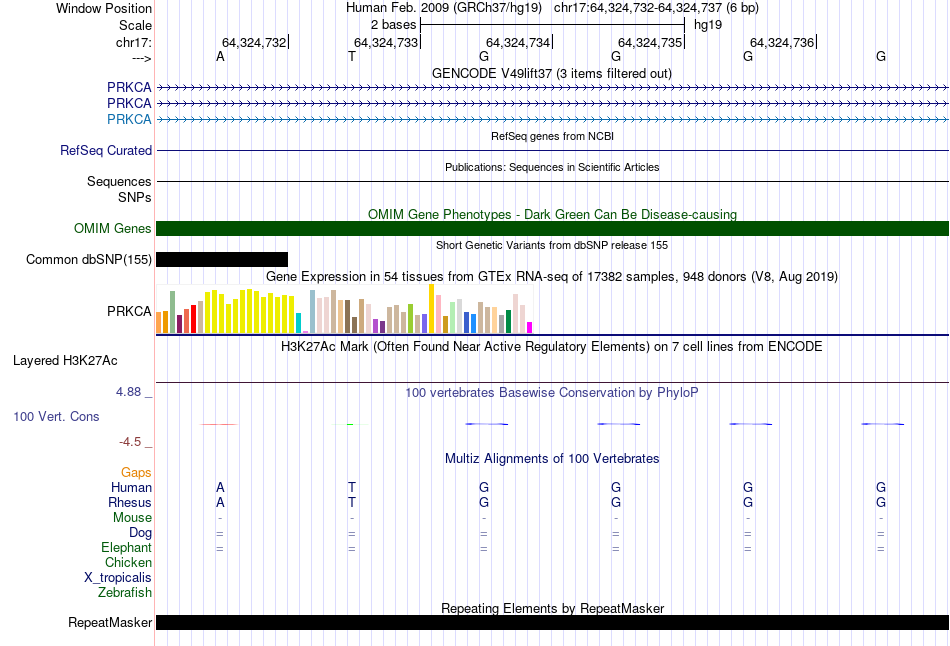This screenshot has height=646, width=950.
Task: Click the 4.88 PhyloP upper scale value
Action: tap(128, 392)
